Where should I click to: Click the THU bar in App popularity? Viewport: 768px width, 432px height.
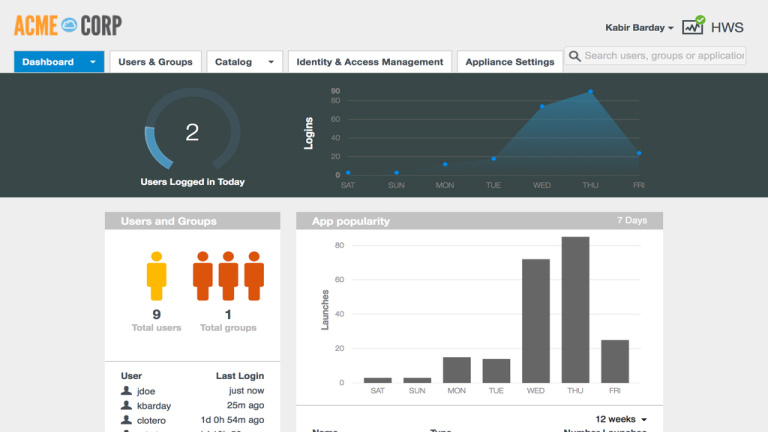pyautogui.click(x=576, y=310)
